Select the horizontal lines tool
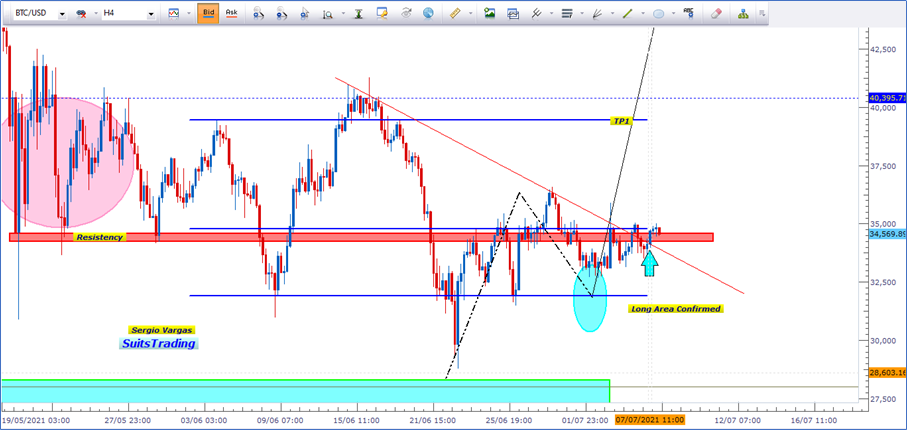Image resolution: width=907 pixels, height=430 pixels. tap(566, 14)
